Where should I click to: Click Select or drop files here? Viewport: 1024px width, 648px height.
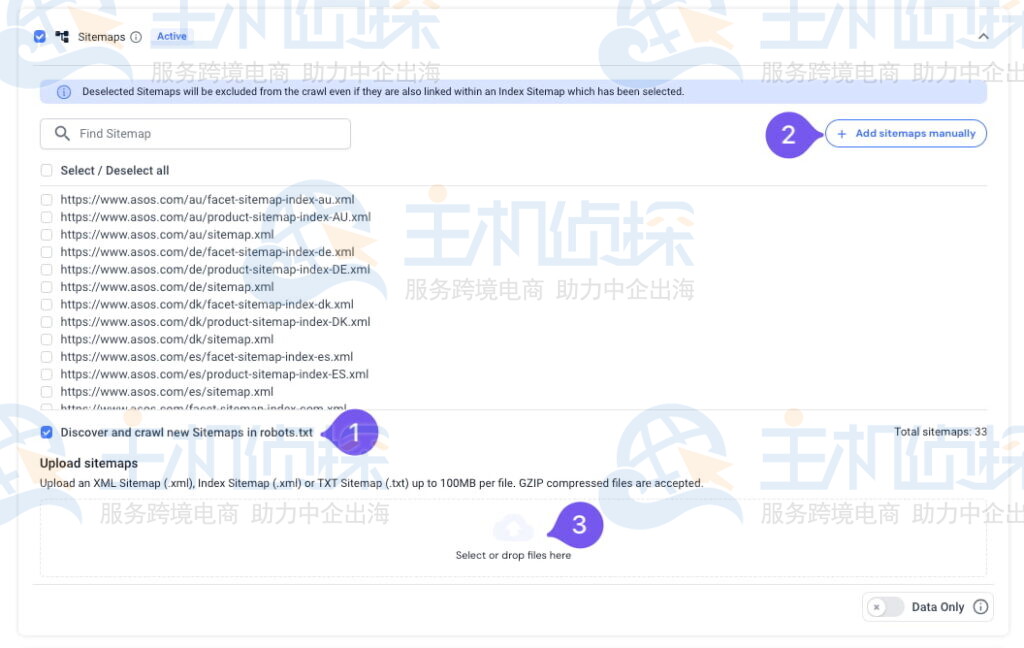click(x=514, y=554)
